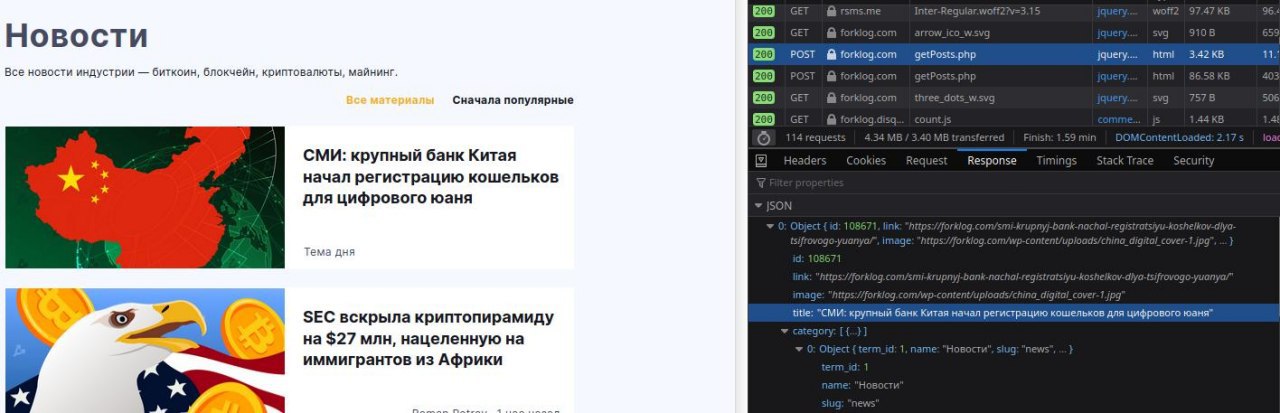Viewport: 1280px width, 413px height.
Task: Select the highlighted POST getPosts.php 3.42 KB request
Action: pyautogui.click(x=1014, y=55)
